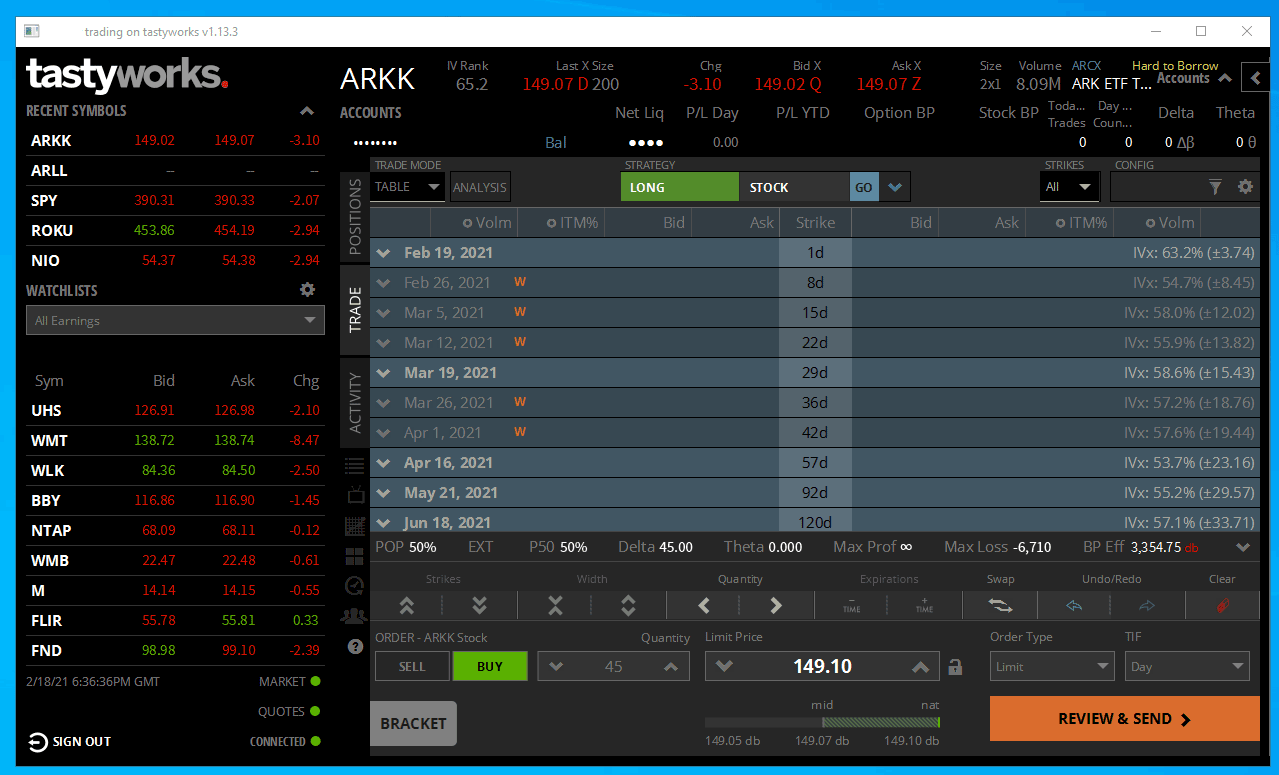Click the Redo arrow icon
Image resolution: width=1279 pixels, height=775 pixels.
[1147, 605]
